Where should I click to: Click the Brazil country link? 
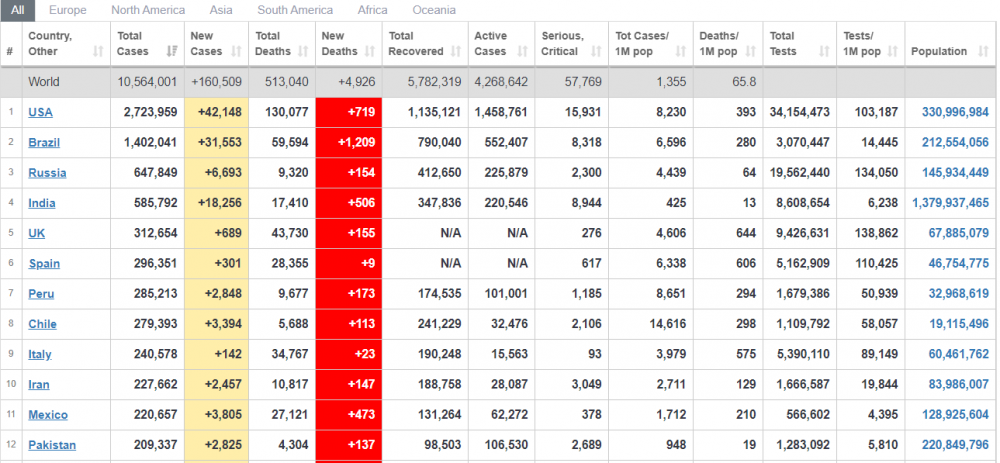pyautogui.click(x=44, y=143)
